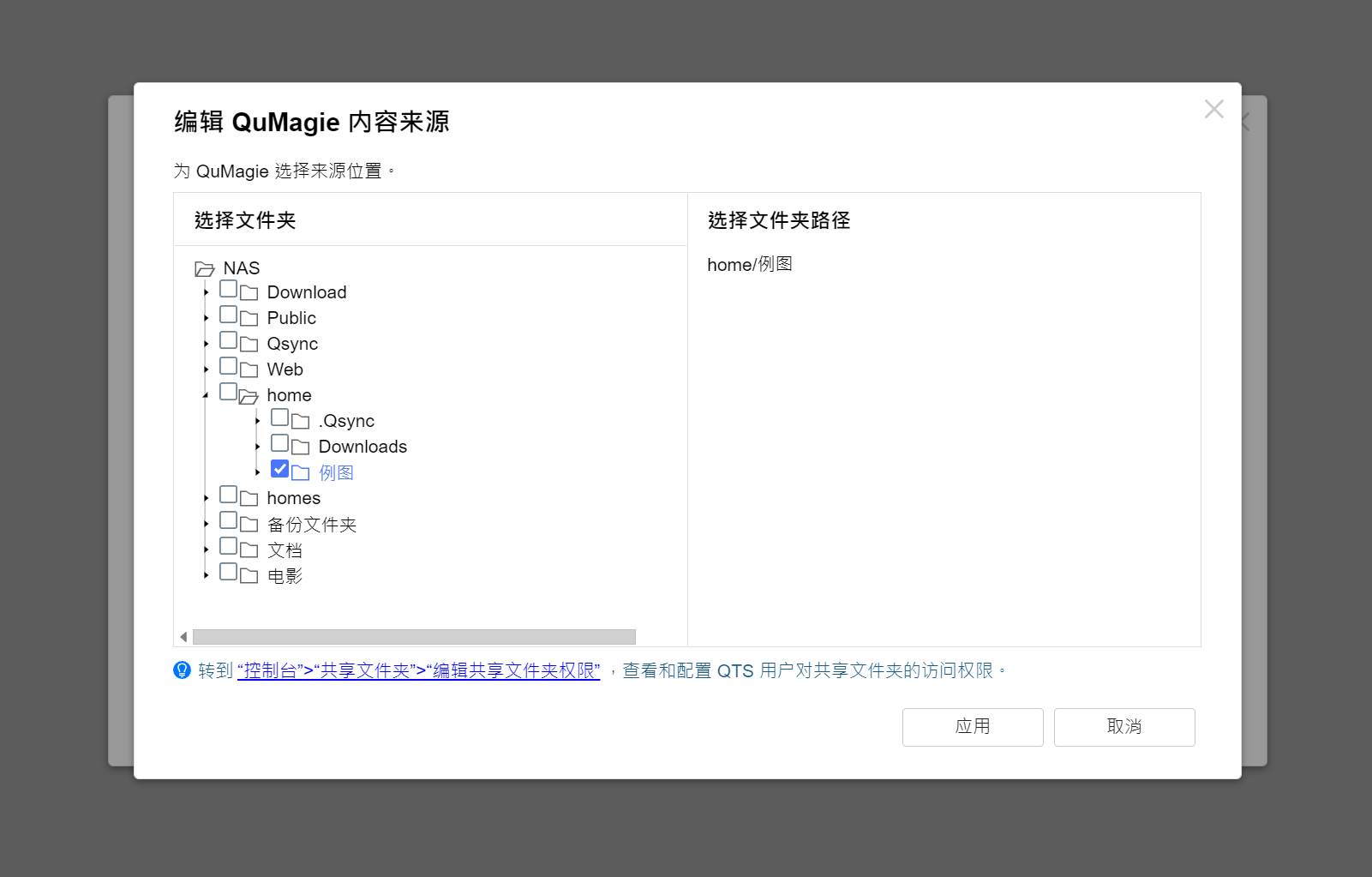Image resolution: width=1372 pixels, height=877 pixels.
Task: Select the NAS root label
Action: (x=242, y=268)
